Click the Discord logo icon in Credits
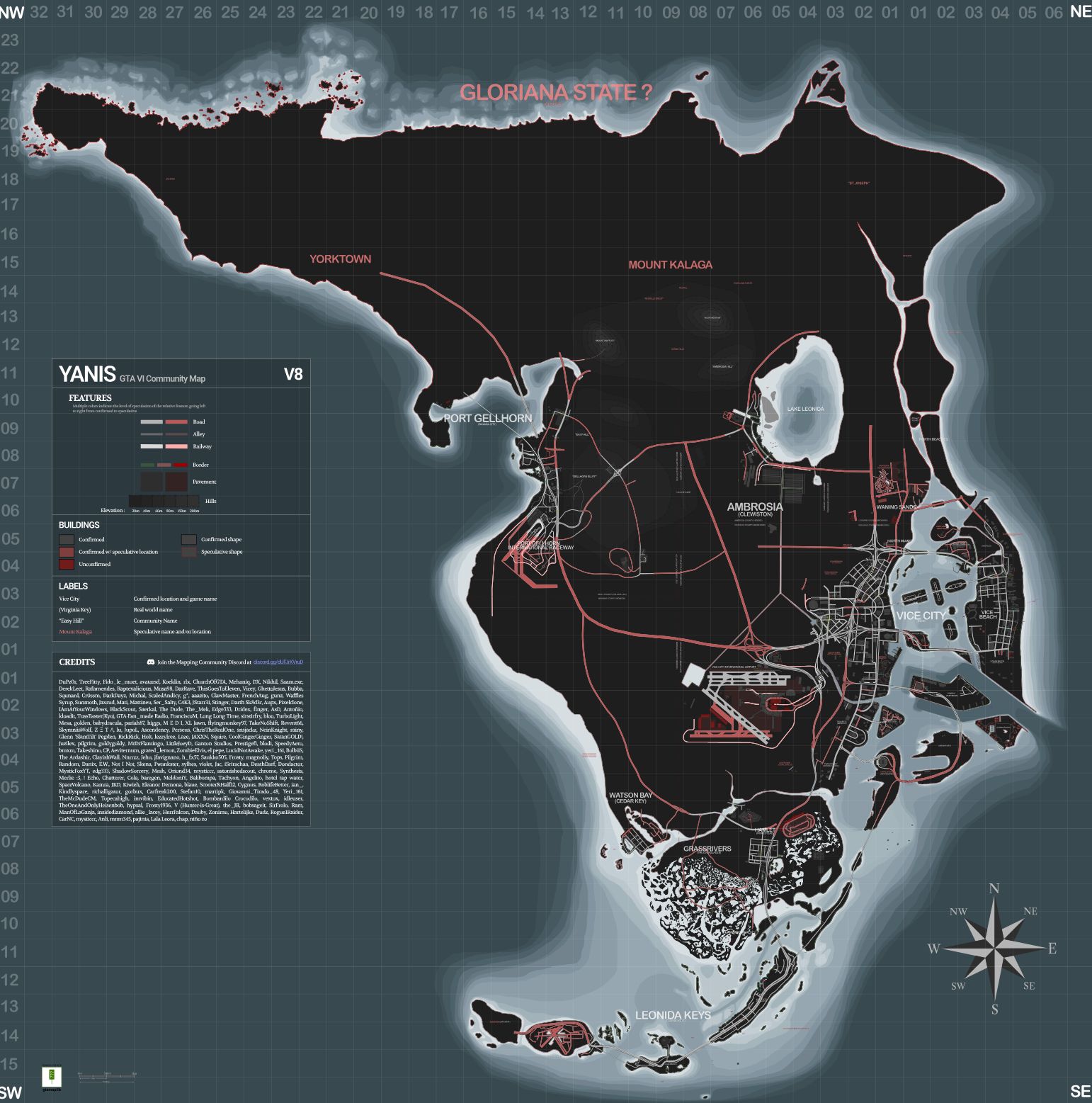1092x1103 pixels. (150, 662)
